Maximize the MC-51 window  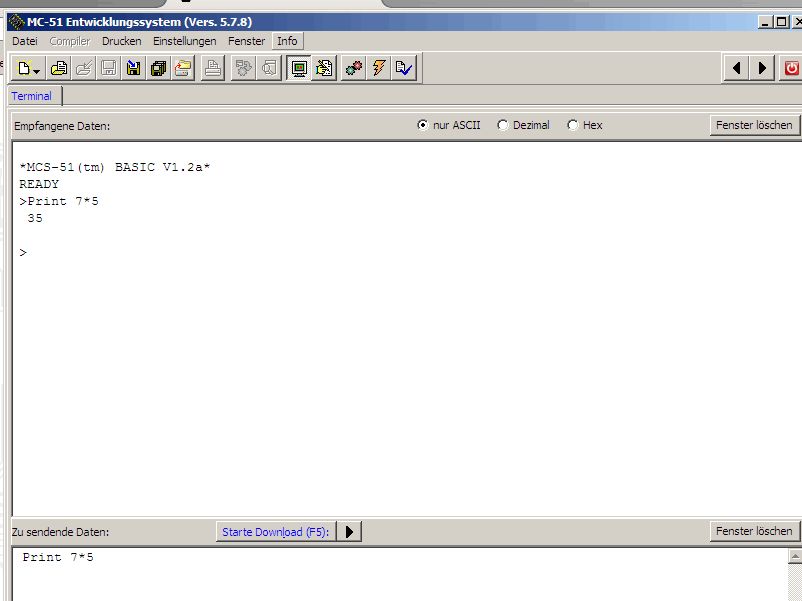click(x=781, y=22)
